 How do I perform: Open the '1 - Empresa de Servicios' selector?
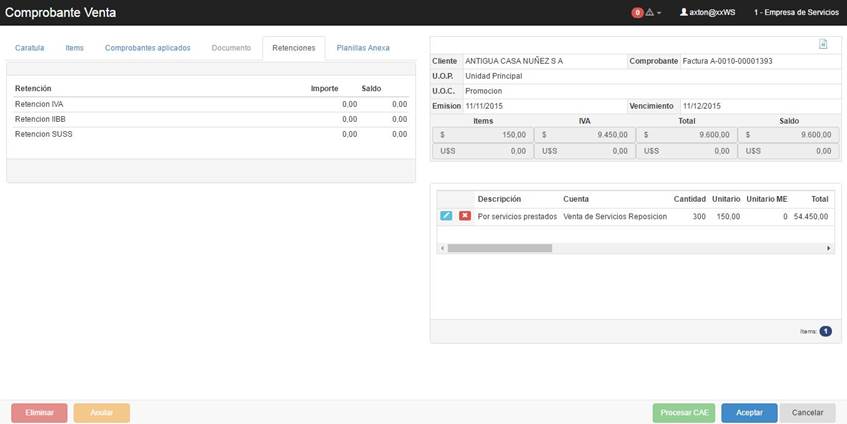click(796, 12)
